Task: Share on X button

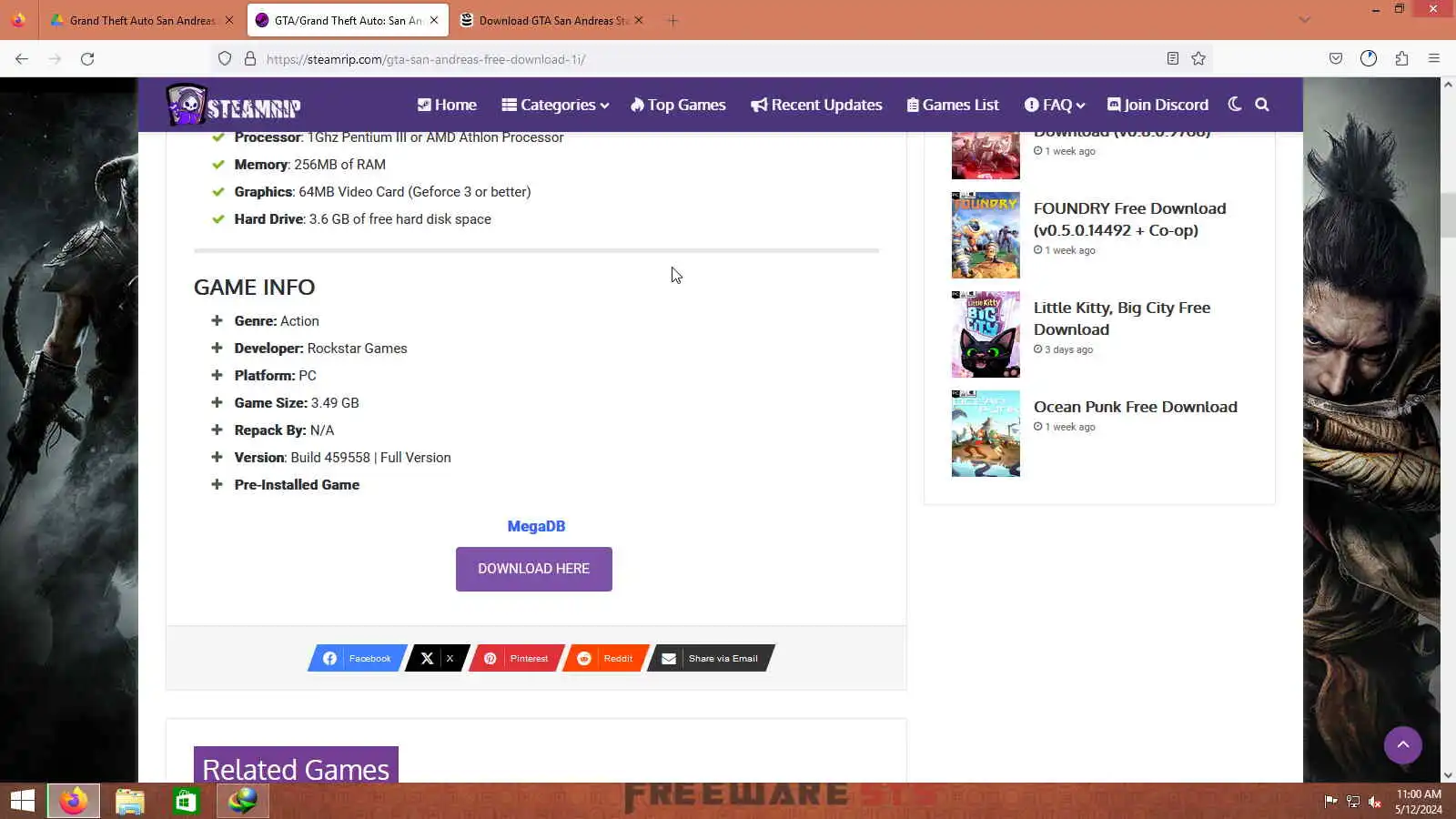Action: pyautogui.click(x=438, y=658)
